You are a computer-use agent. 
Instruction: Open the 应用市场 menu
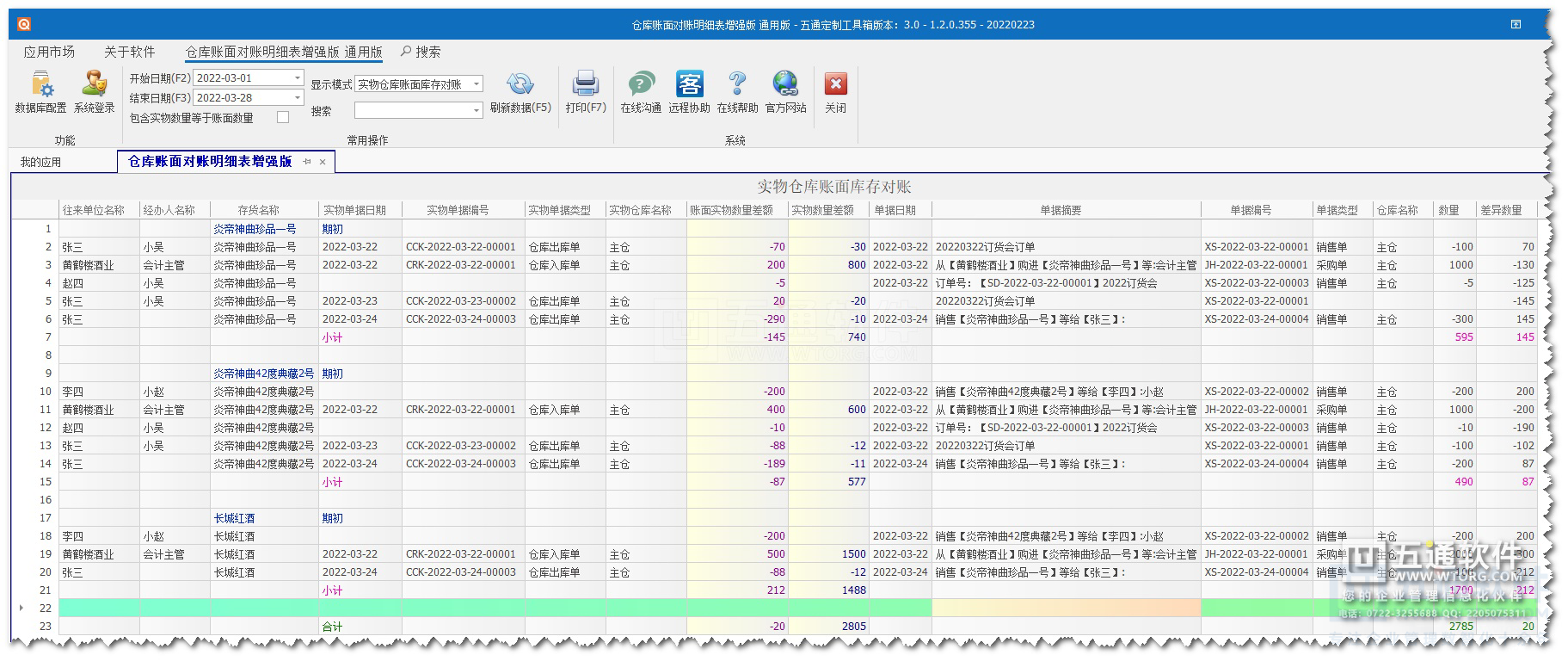click(x=49, y=52)
